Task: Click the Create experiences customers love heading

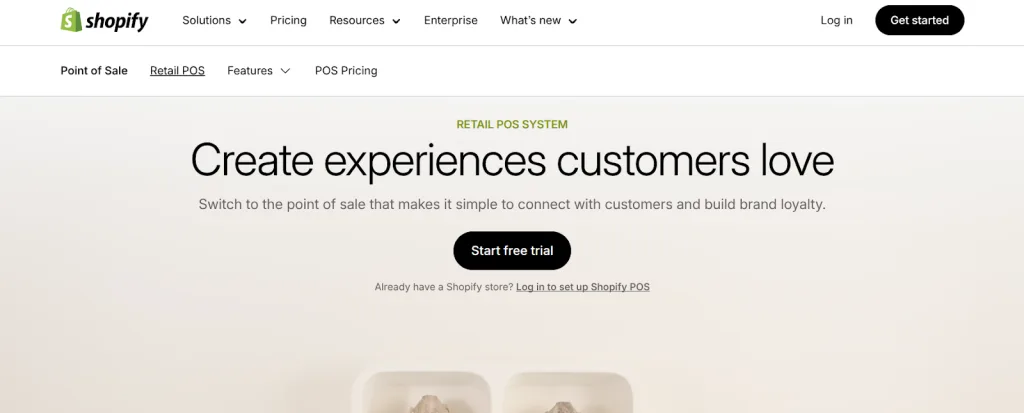Action: (512, 161)
